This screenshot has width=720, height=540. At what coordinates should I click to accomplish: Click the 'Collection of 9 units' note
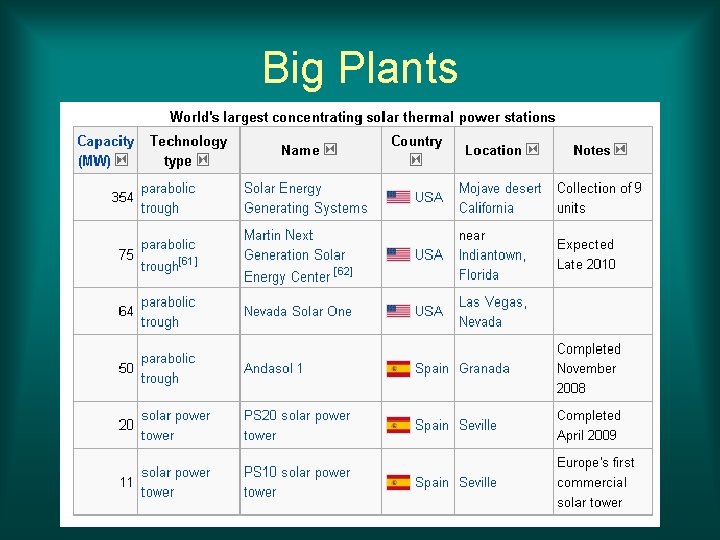(599, 198)
